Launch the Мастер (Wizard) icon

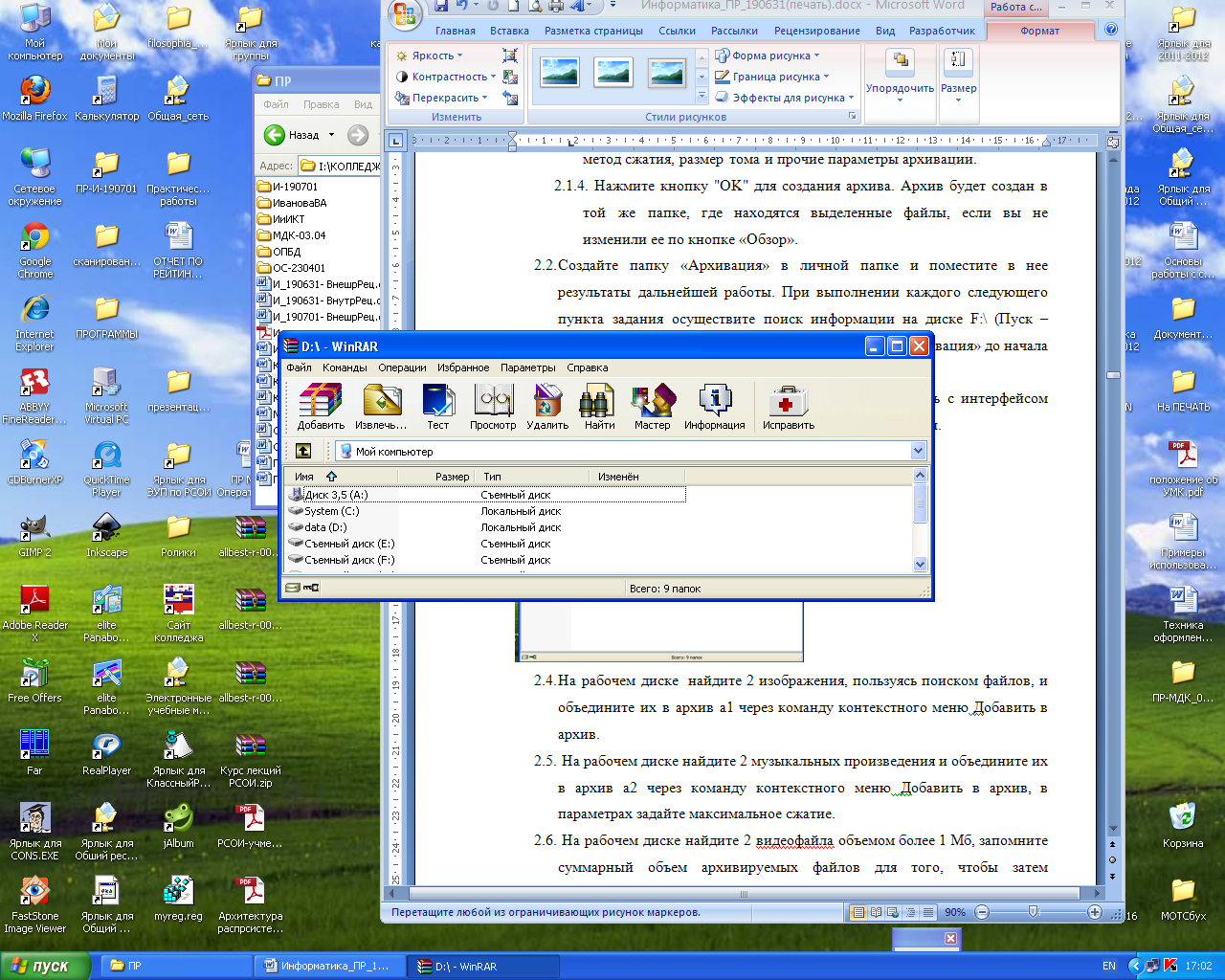click(x=652, y=406)
